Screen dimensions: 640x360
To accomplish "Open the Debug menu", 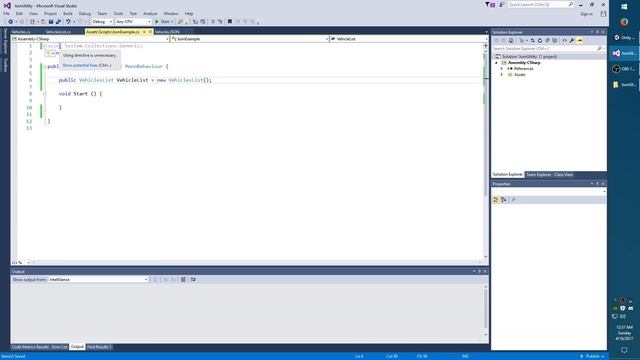I will click(x=84, y=13).
